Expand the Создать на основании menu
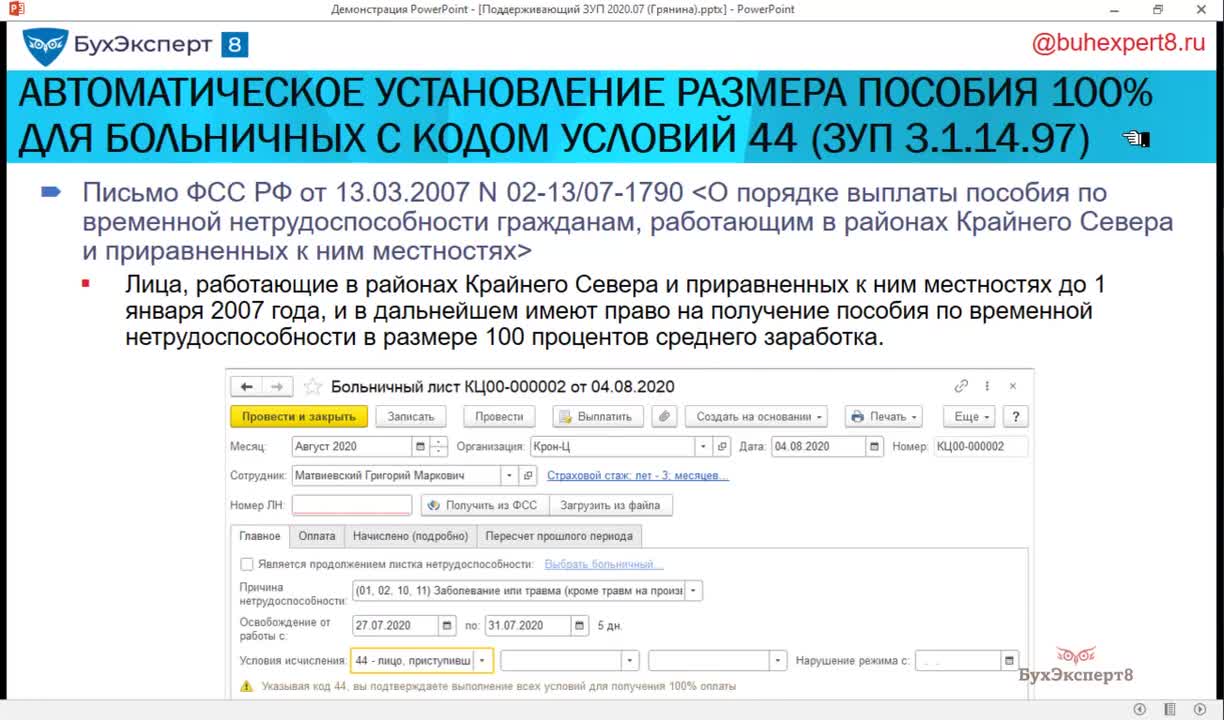Screen dimensions: 1224x720 point(760,417)
